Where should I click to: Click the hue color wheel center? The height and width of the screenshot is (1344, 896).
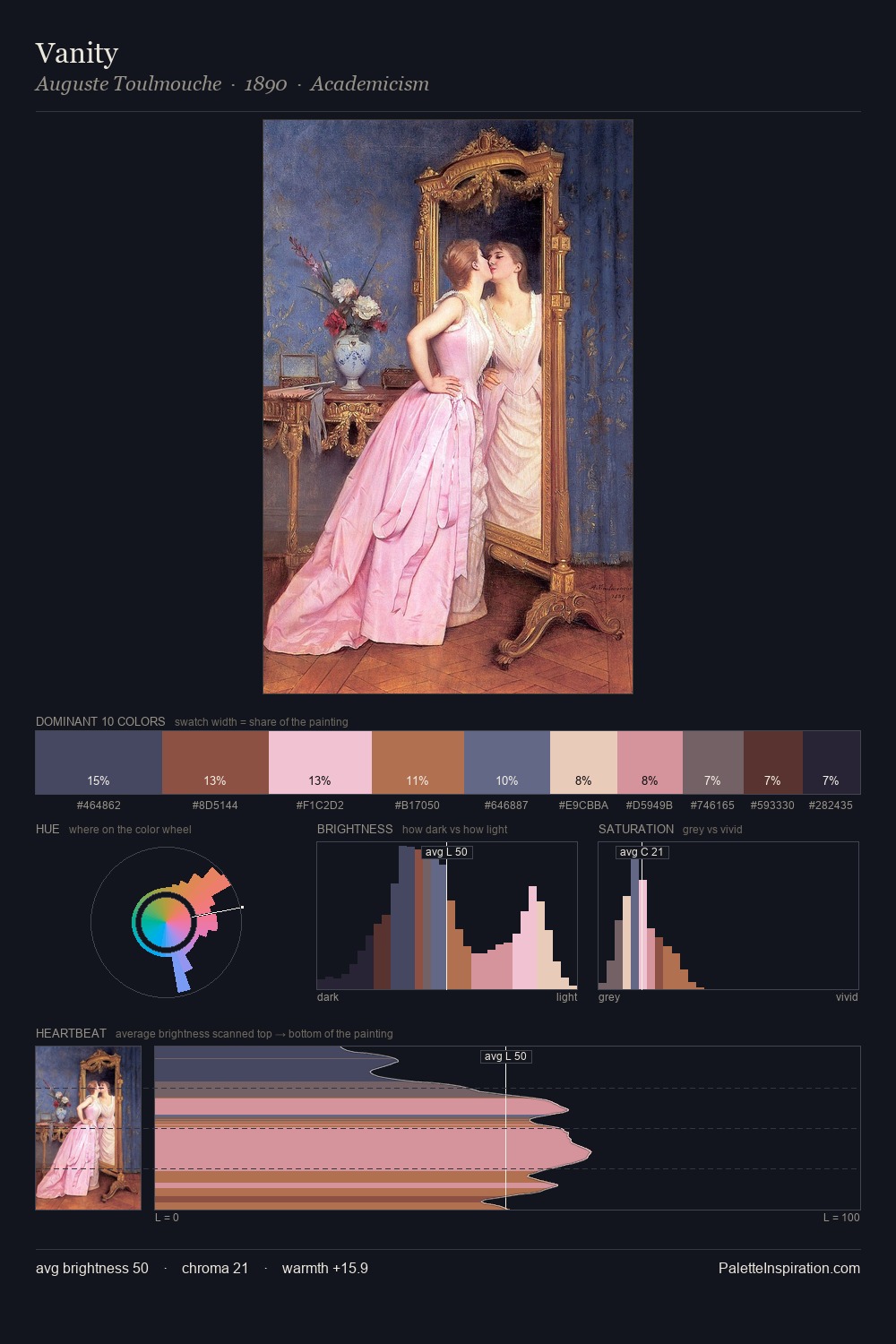(x=166, y=921)
